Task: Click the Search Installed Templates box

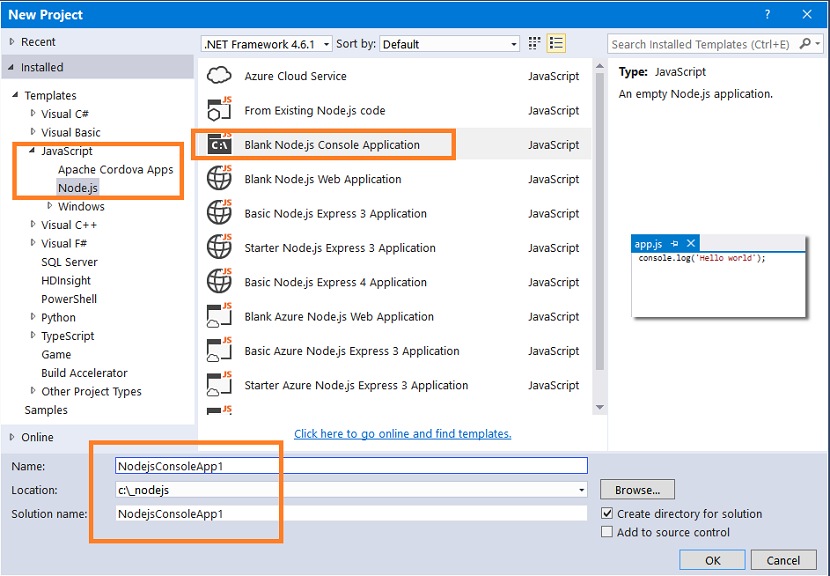Action: pos(703,44)
